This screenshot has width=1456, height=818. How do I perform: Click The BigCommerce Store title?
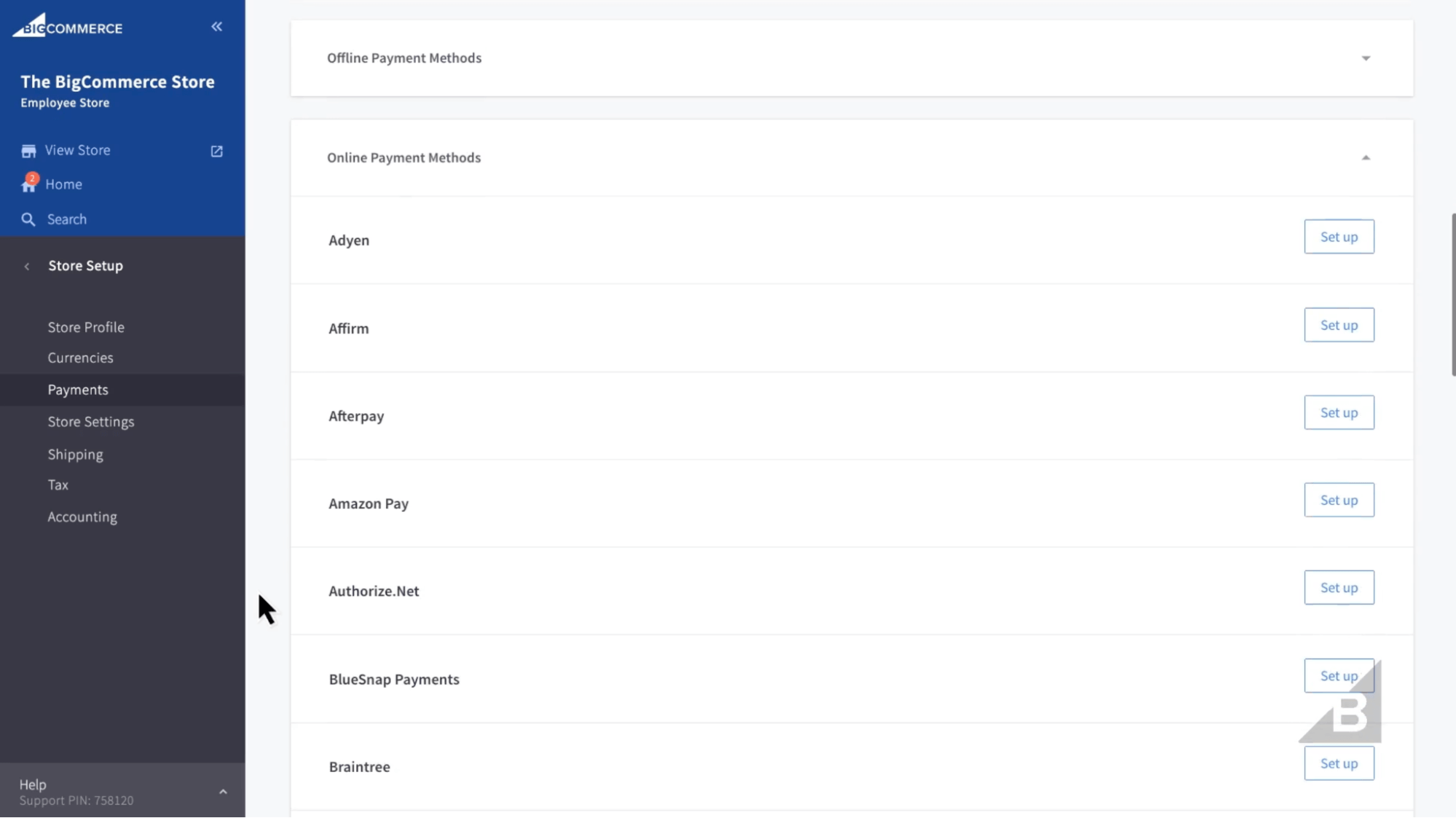tap(117, 82)
